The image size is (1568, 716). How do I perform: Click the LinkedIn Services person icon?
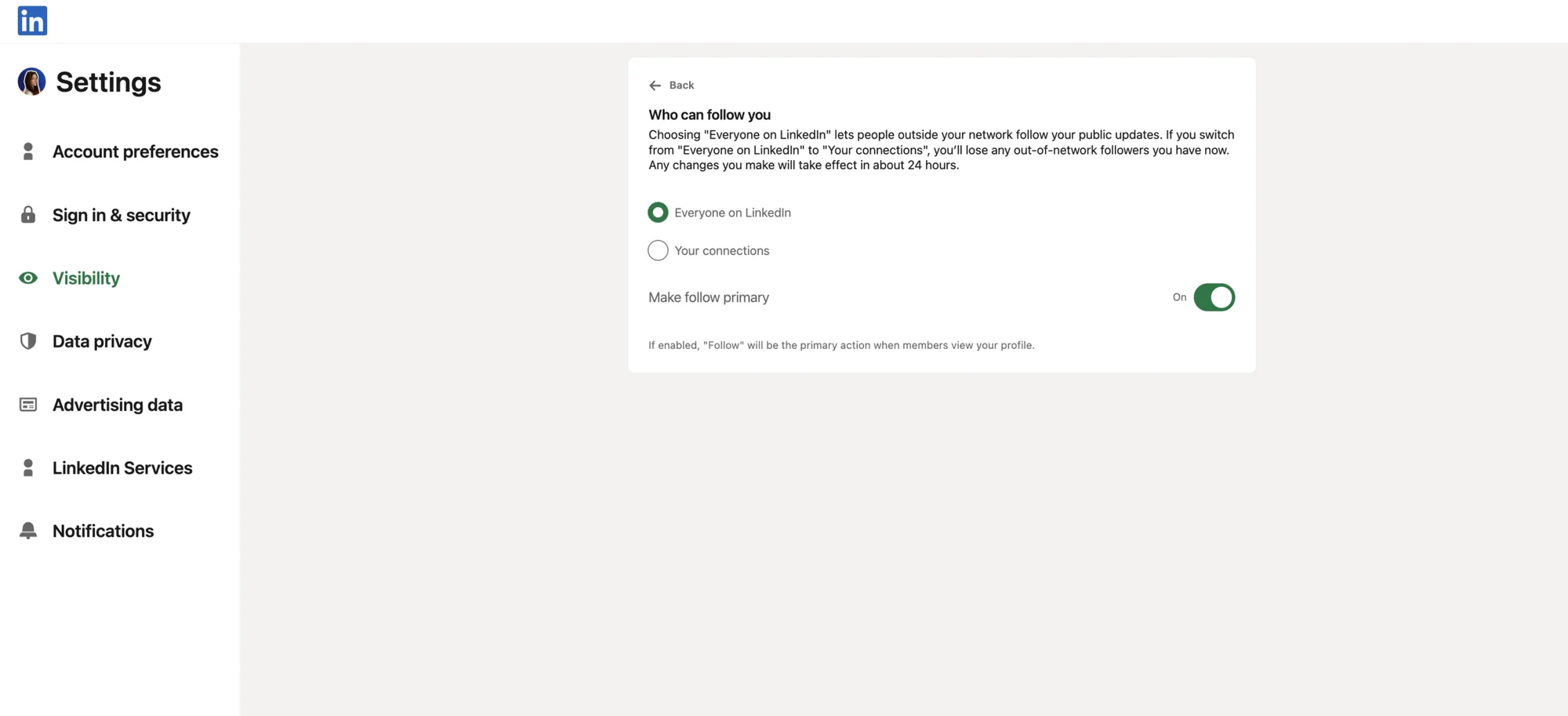coord(28,467)
